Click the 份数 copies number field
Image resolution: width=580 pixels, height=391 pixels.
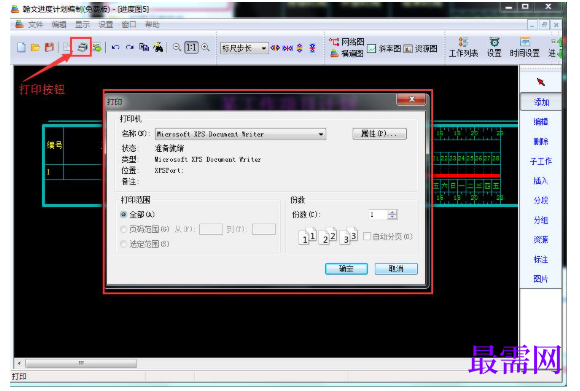click(x=378, y=215)
